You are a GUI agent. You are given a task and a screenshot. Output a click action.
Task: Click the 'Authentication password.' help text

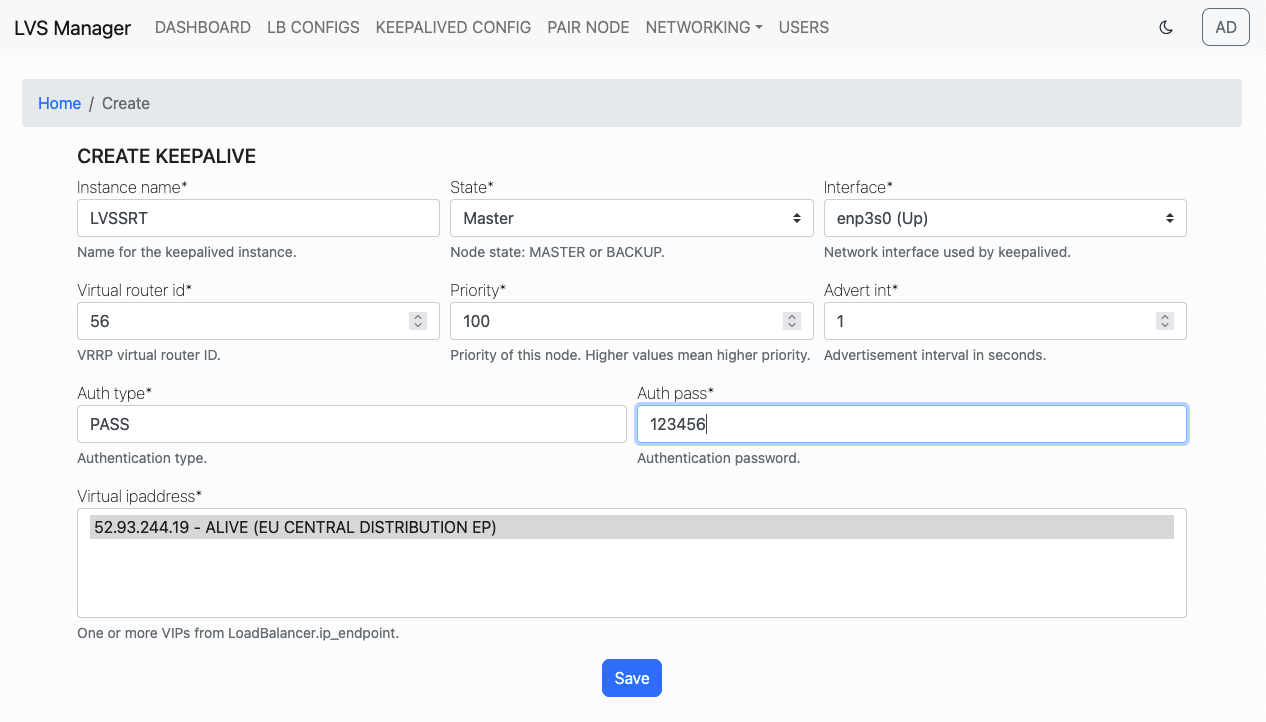tap(719, 458)
